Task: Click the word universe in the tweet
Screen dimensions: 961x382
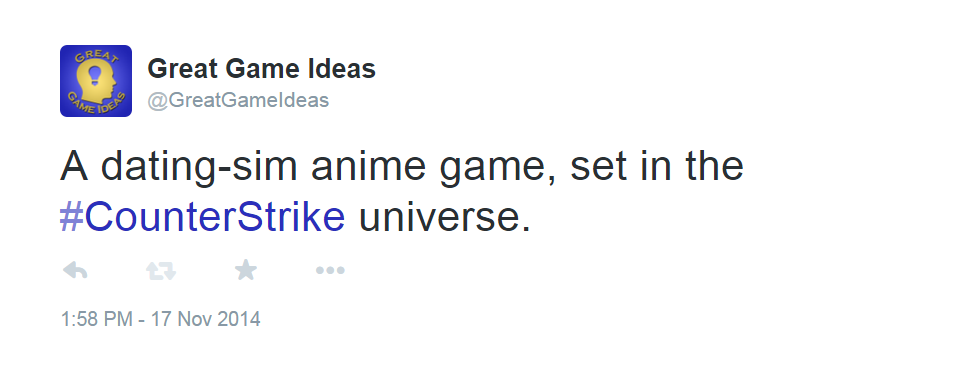Action: [x=439, y=217]
